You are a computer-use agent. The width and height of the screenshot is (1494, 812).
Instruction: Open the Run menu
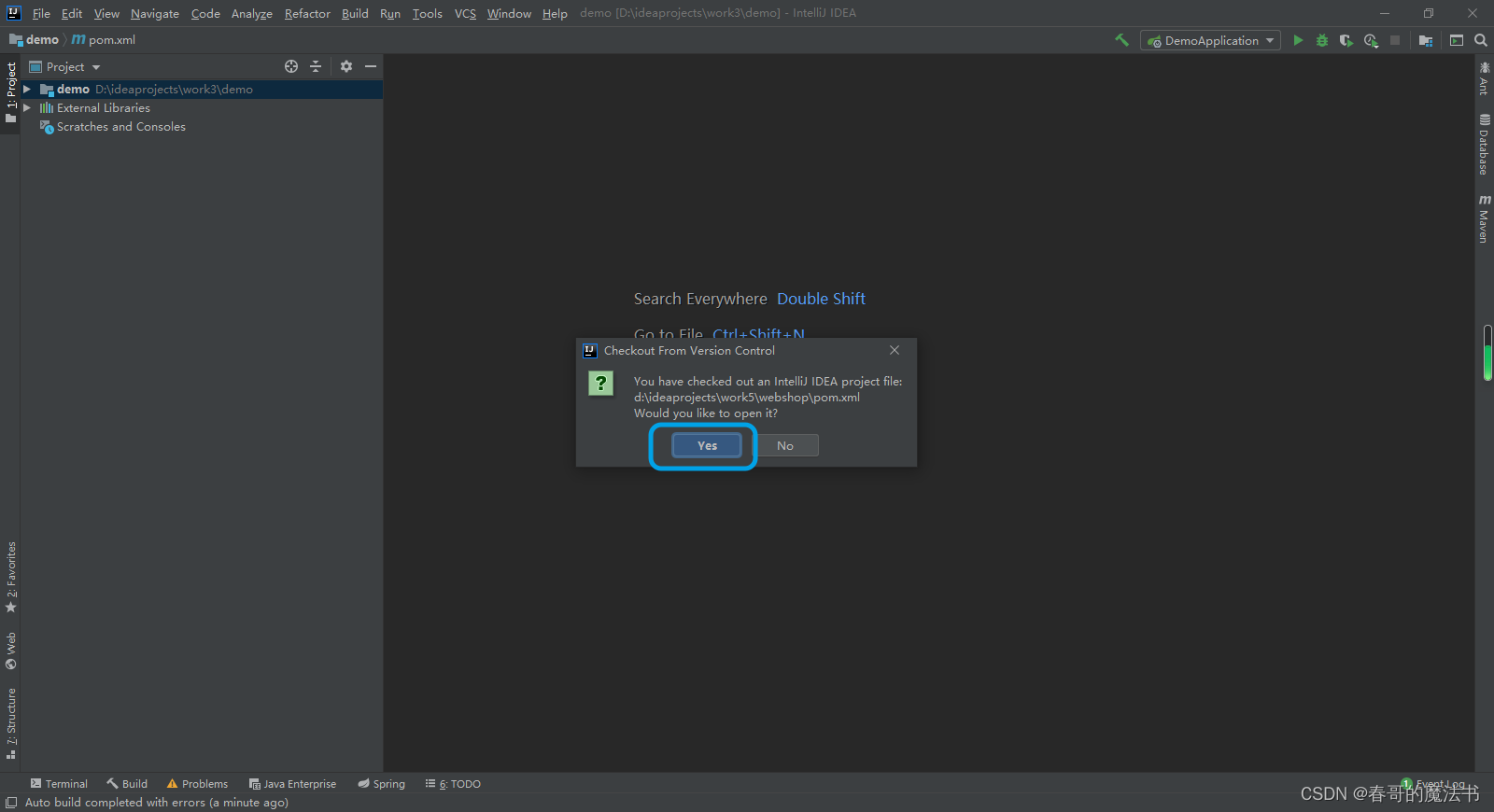(x=390, y=13)
